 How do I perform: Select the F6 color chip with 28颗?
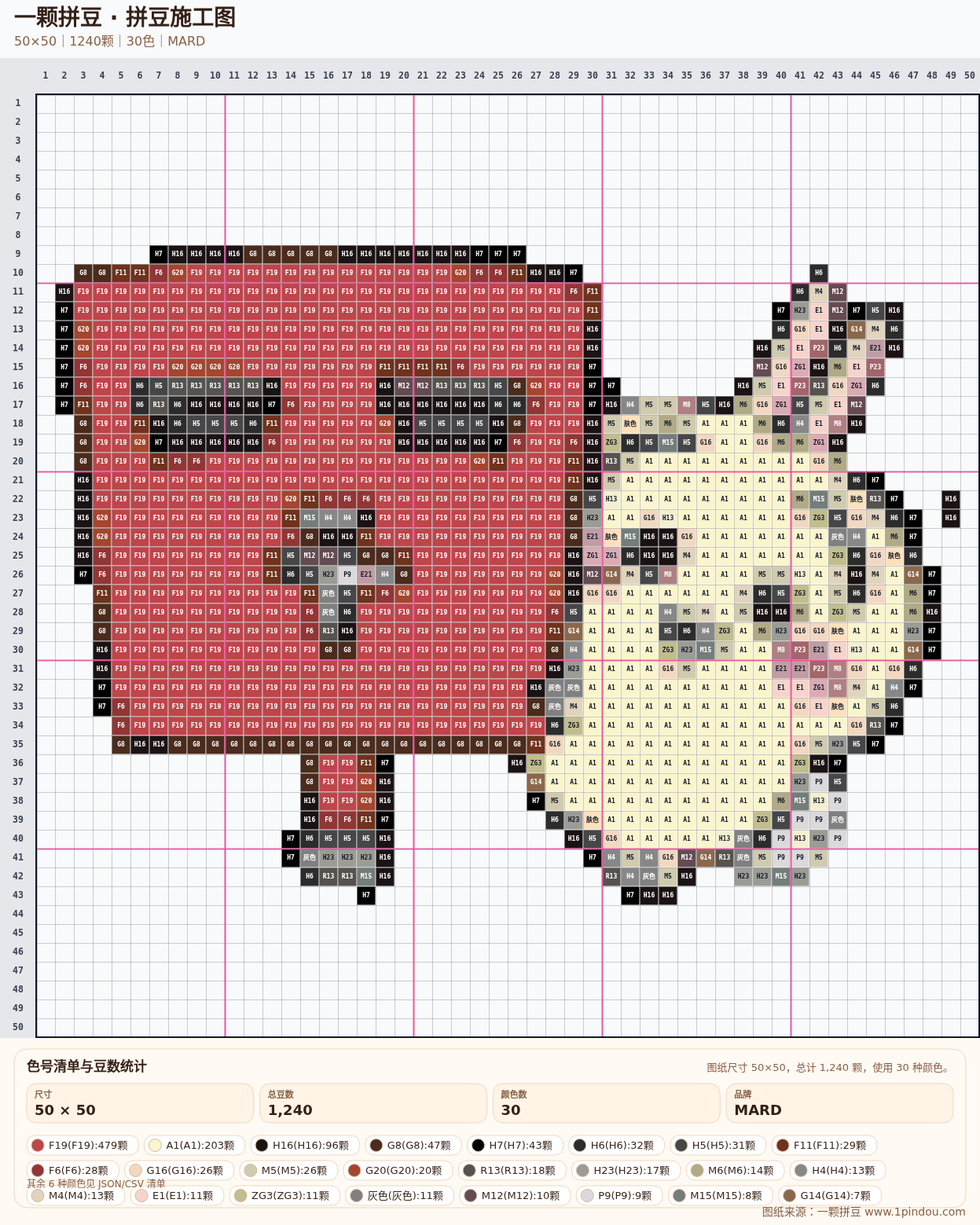(73, 1171)
